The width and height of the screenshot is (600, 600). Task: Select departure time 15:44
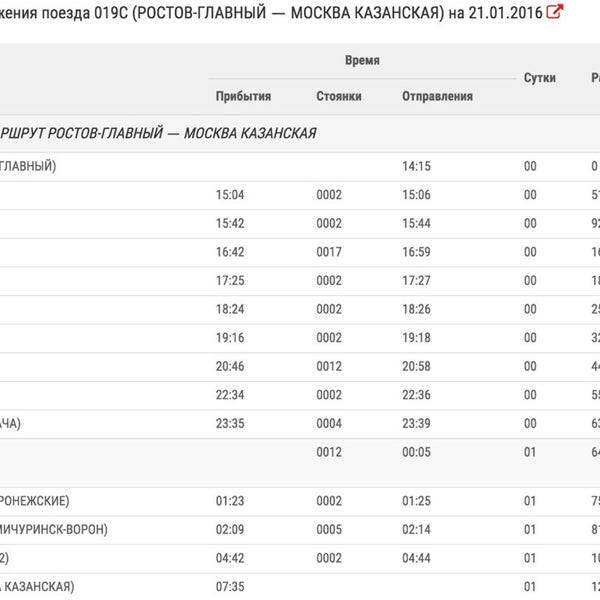(416, 223)
